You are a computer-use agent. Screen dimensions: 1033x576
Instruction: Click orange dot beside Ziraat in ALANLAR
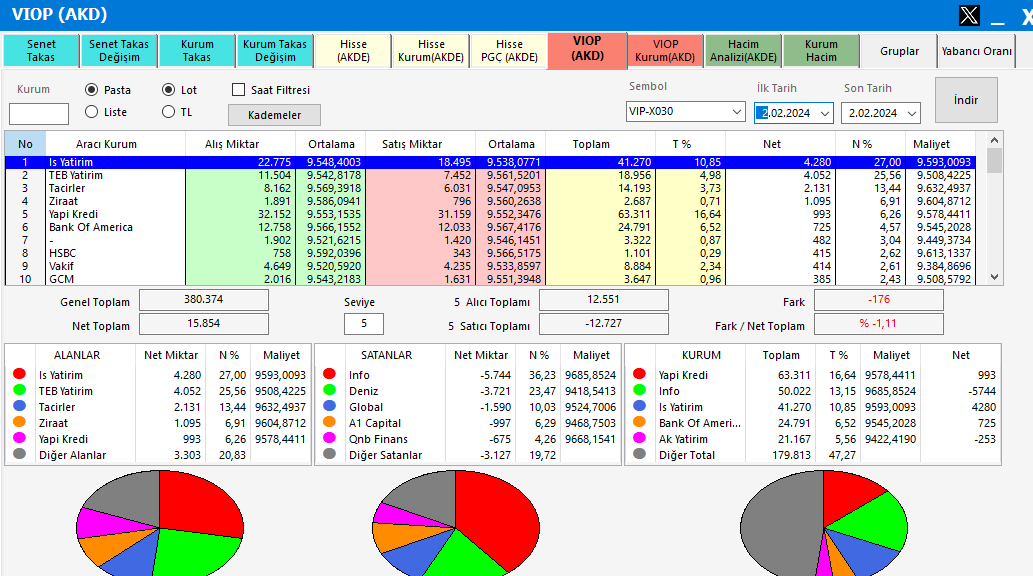point(19,422)
